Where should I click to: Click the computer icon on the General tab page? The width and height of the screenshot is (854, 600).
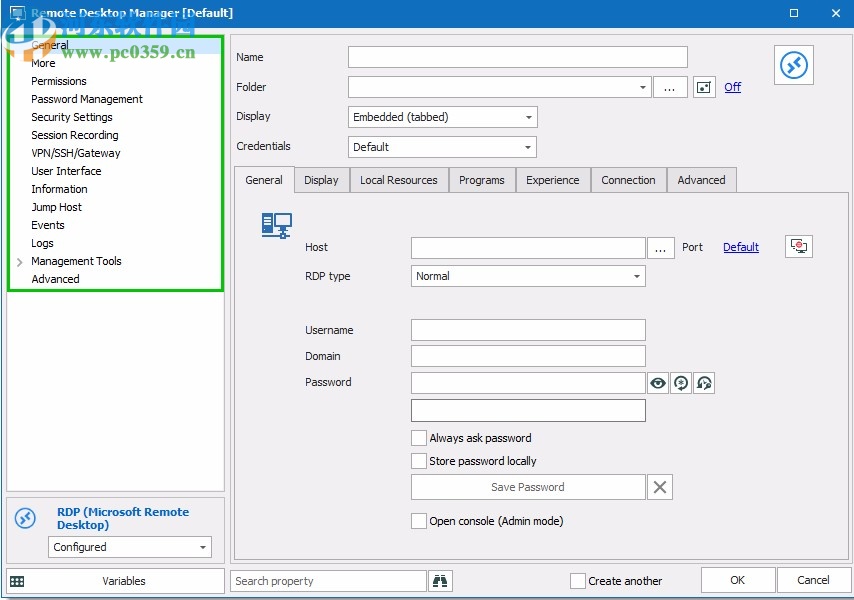point(276,226)
